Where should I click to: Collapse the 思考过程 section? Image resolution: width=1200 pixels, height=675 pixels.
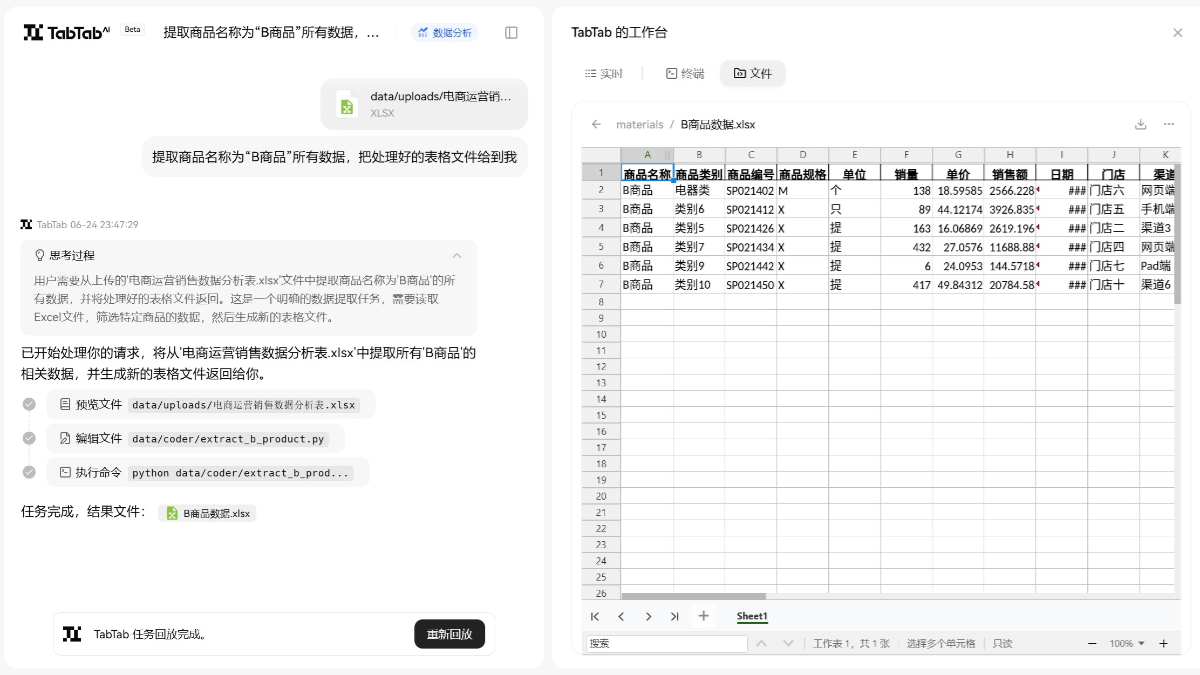click(x=457, y=255)
